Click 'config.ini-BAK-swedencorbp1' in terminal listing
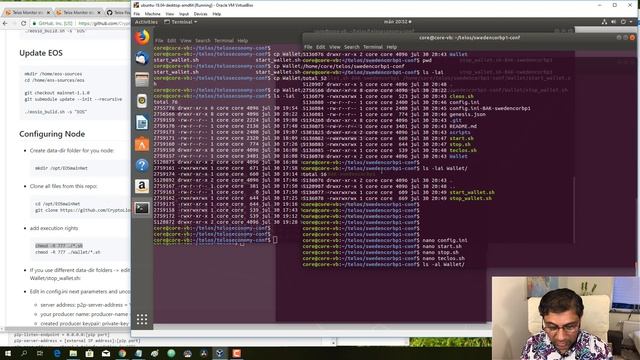Viewport: 640px width, 360px height. click(x=490, y=109)
